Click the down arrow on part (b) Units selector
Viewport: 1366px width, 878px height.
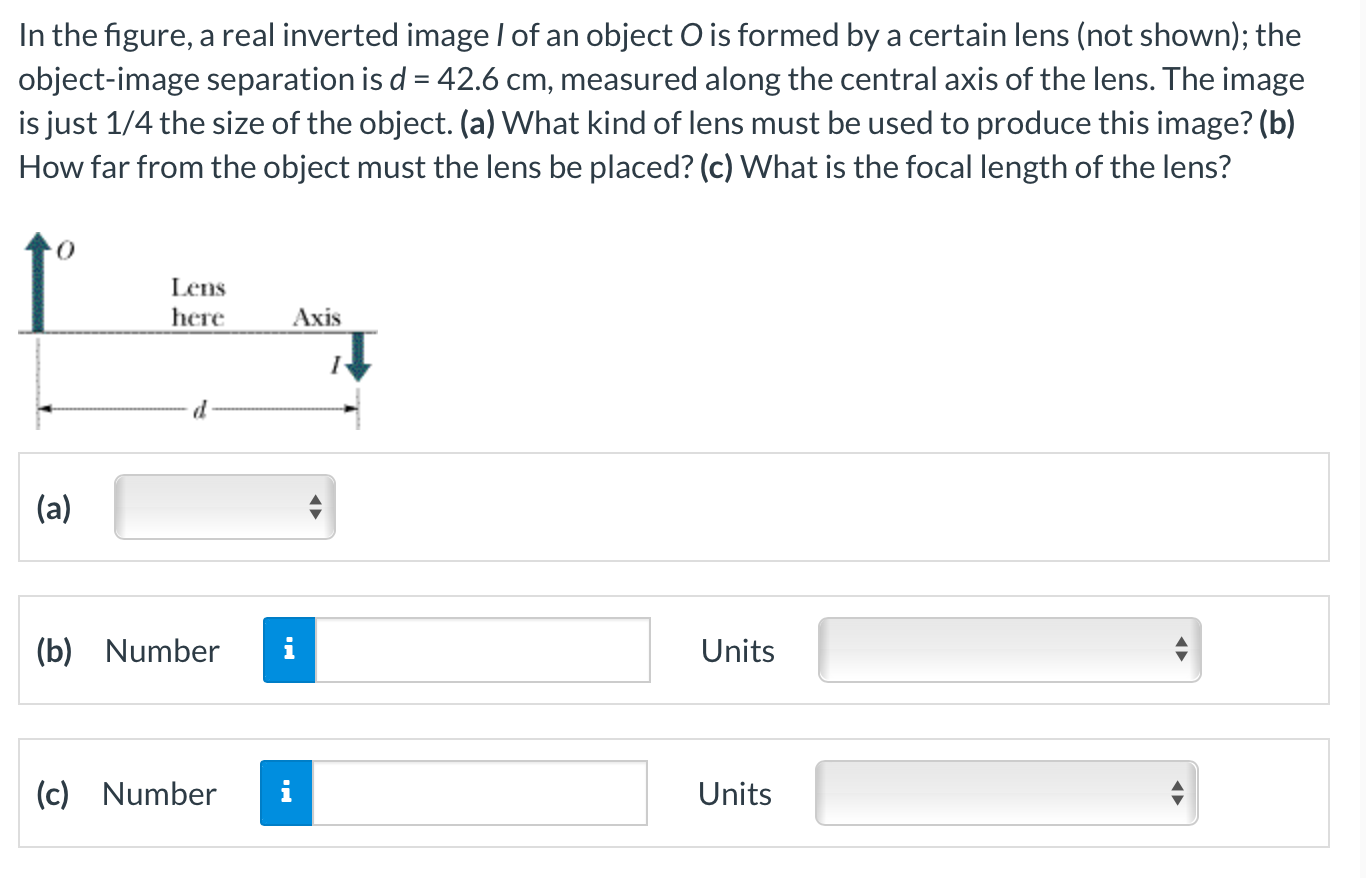coord(1180,656)
